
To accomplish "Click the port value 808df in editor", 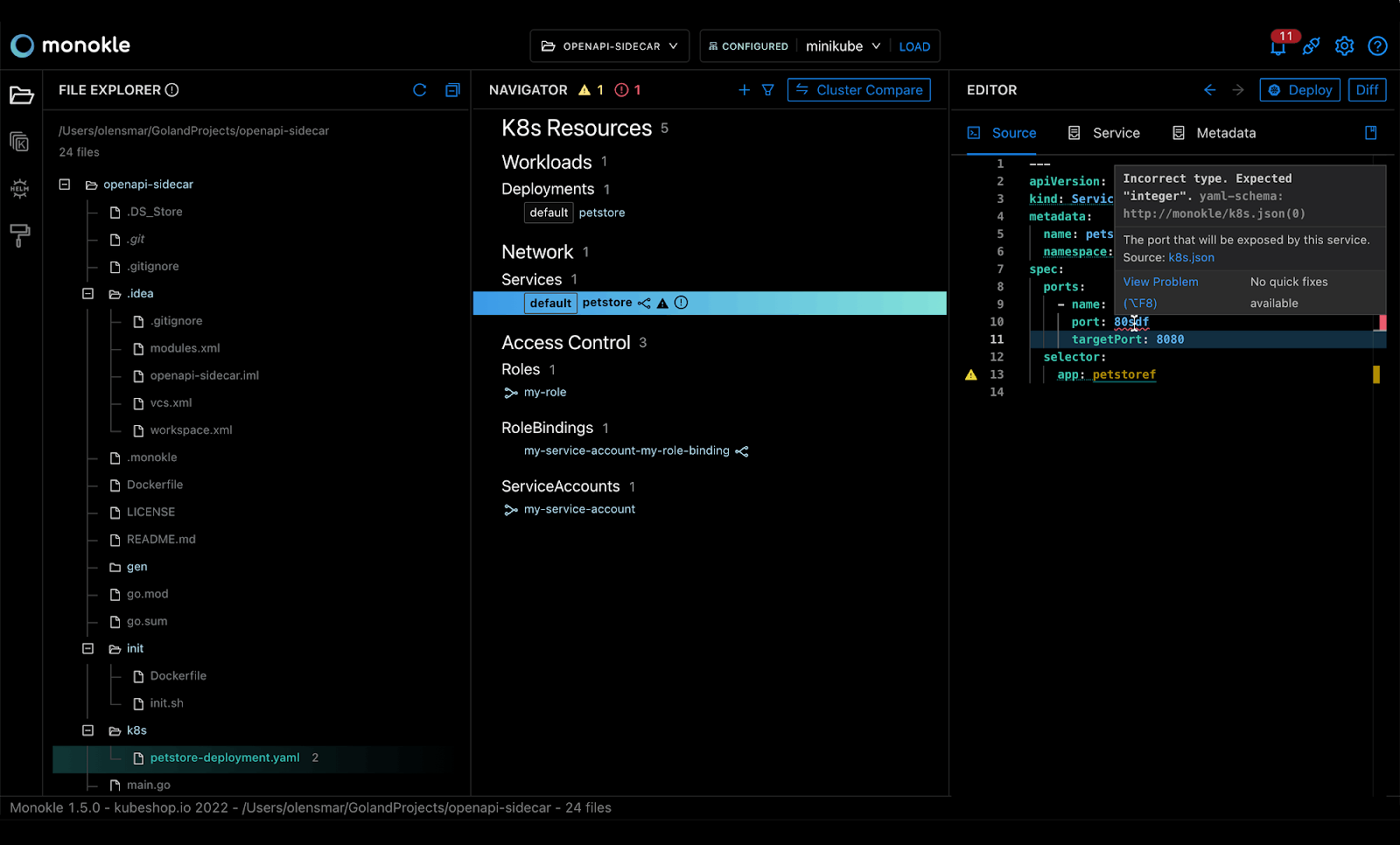I will coord(1131,322).
